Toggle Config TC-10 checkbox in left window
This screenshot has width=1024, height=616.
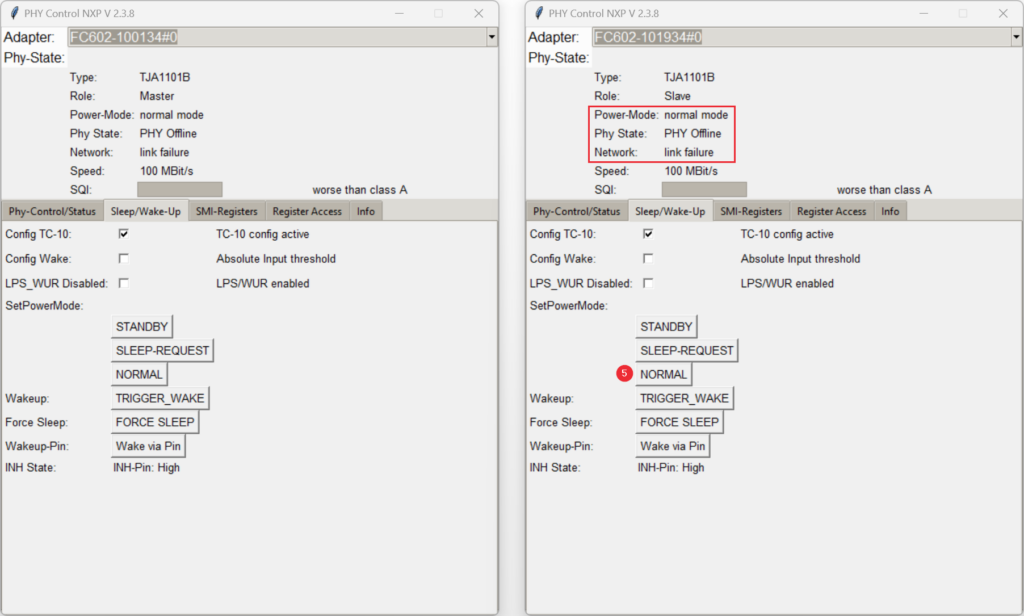pos(123,233)
